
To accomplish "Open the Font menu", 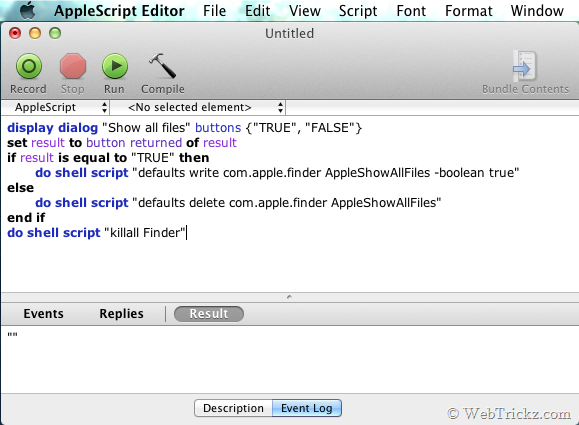I will (411, 11).
